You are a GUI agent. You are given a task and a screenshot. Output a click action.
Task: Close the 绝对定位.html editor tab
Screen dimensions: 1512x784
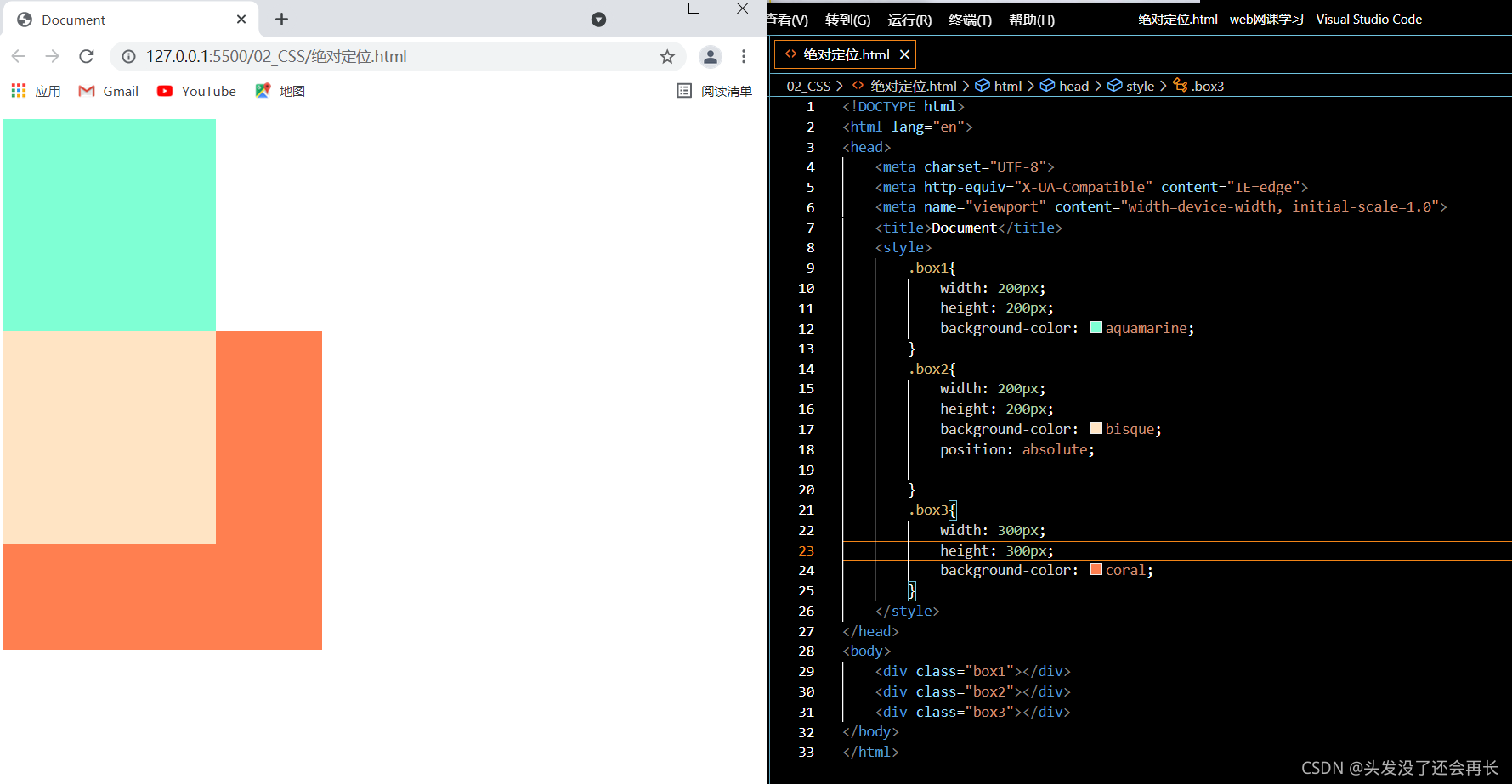point(905,54)
